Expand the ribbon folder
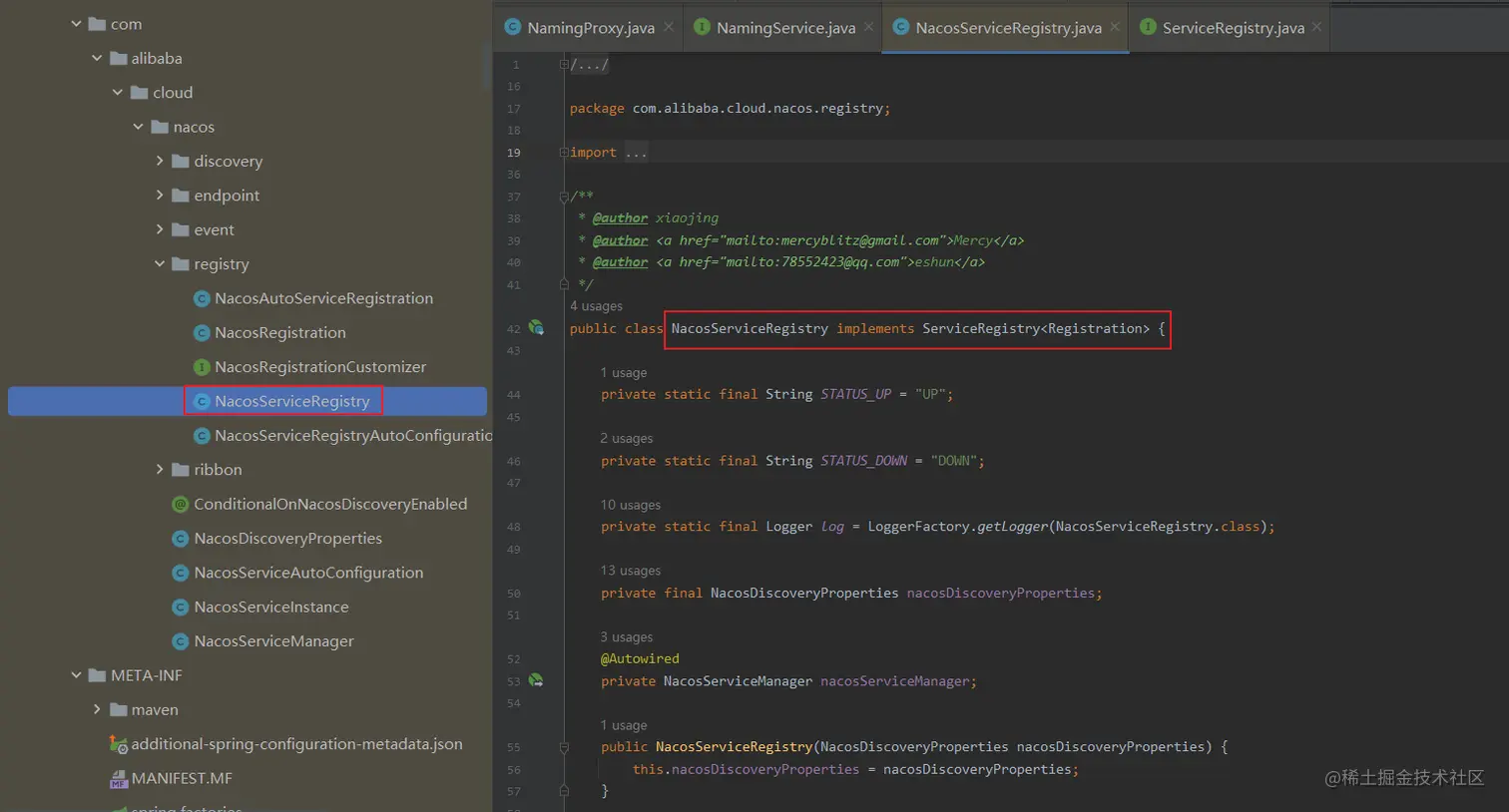1509x812 pixels. [x=160, y=470]
